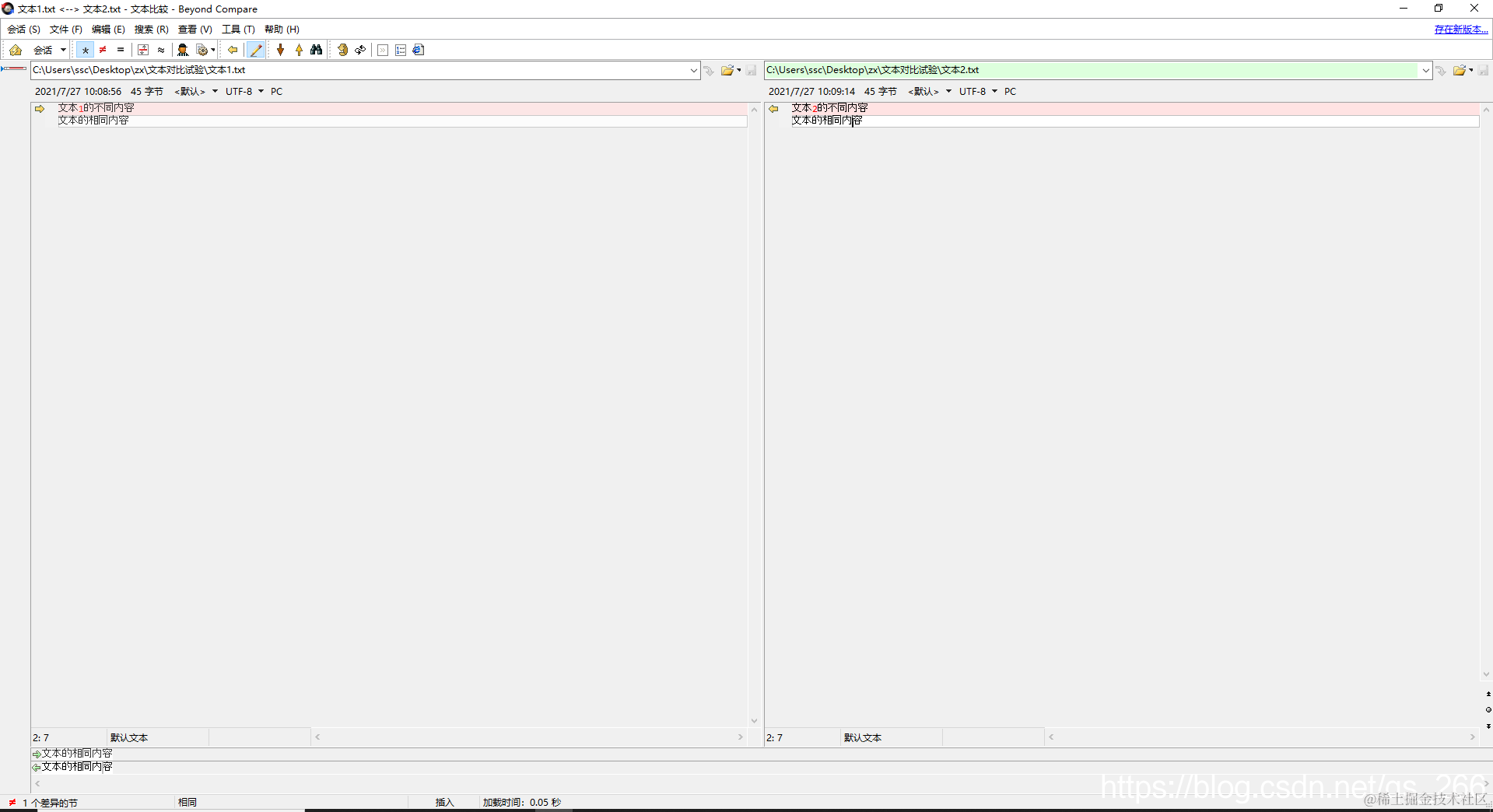The image size is (1493, 812).
Task: Toggle Show Context lines button
Action: (x=143, y=50)
